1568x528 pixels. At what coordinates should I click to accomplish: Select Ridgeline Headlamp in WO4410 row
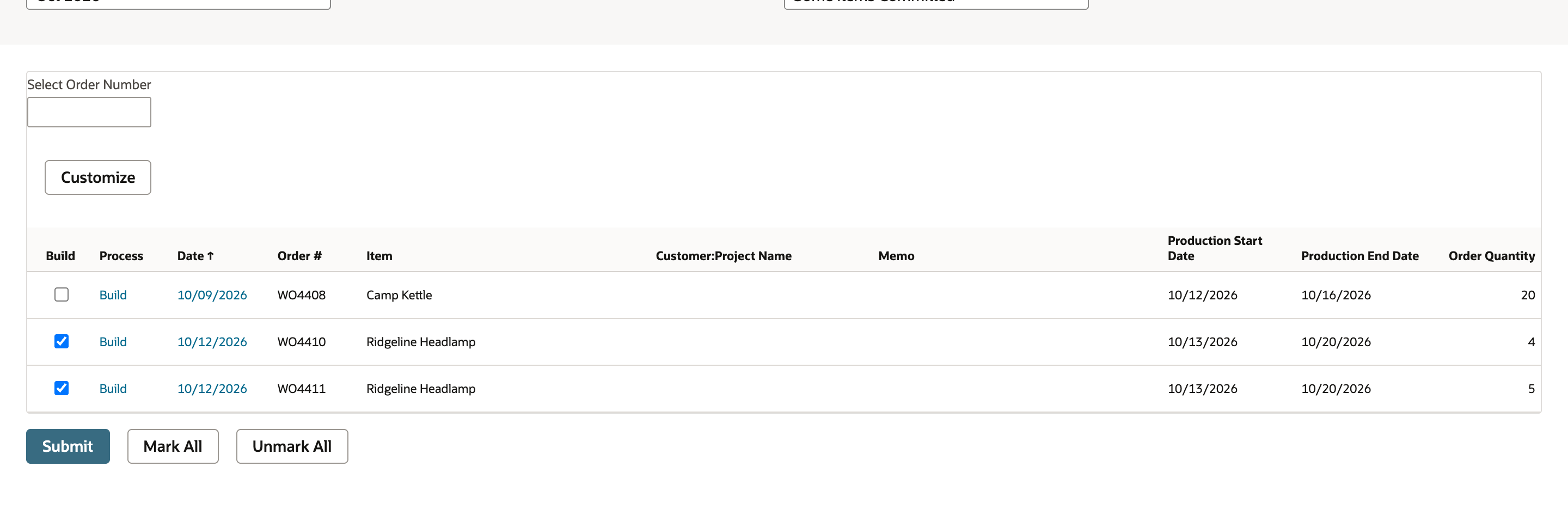421,342
